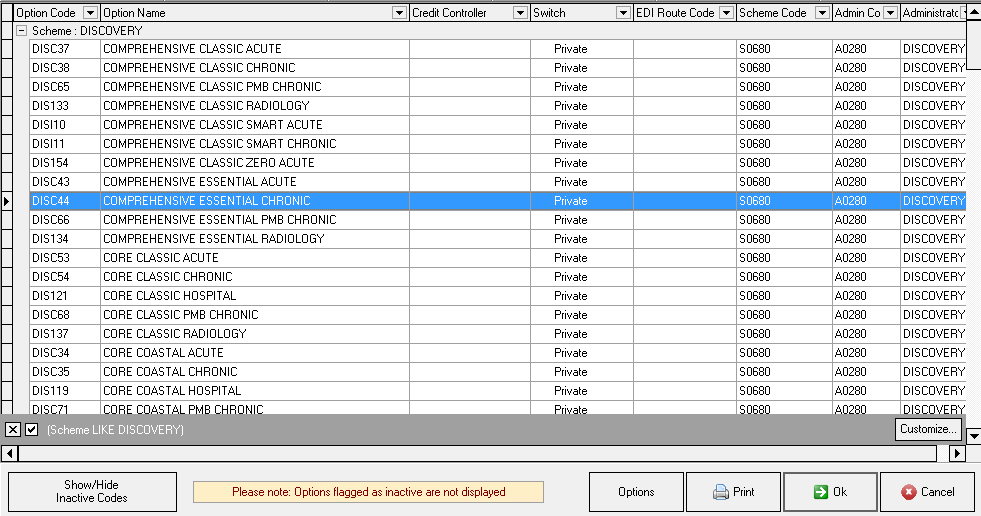The height and width of the screenshot is (516, 981).
Task: Open the Admin Co column filter dropdown
Action: (x=890, y=13)
